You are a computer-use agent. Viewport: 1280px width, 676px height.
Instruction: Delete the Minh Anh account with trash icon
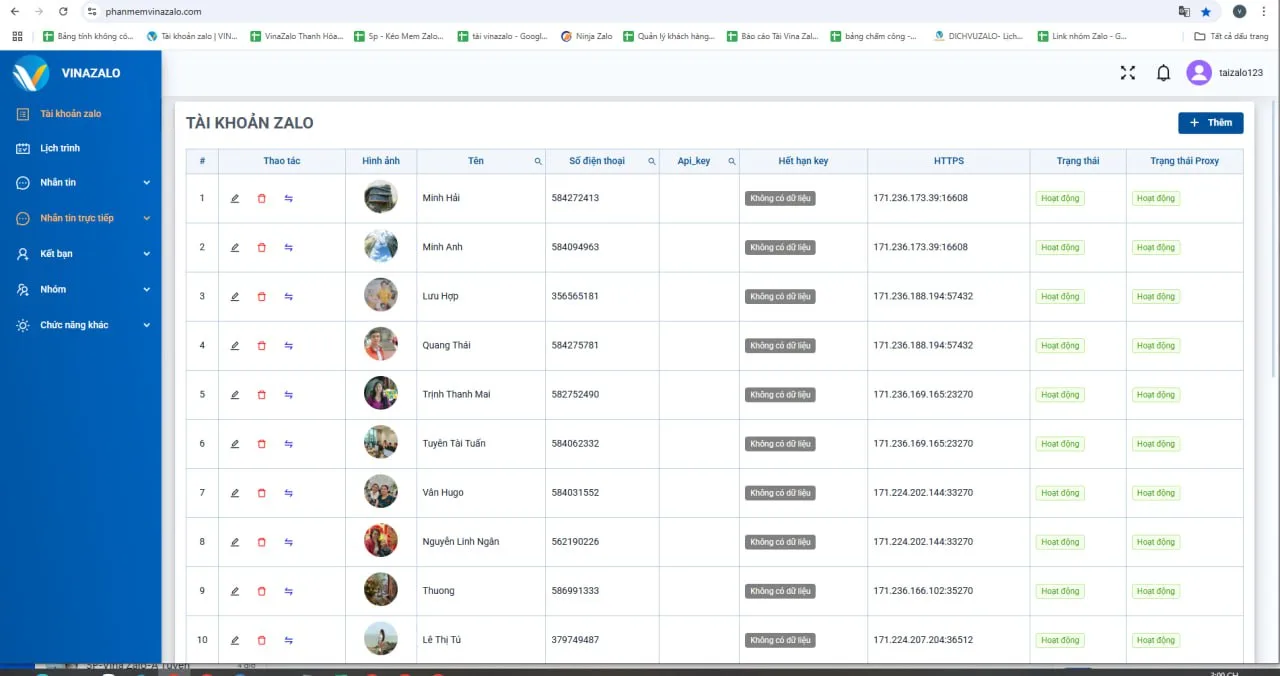262,247
